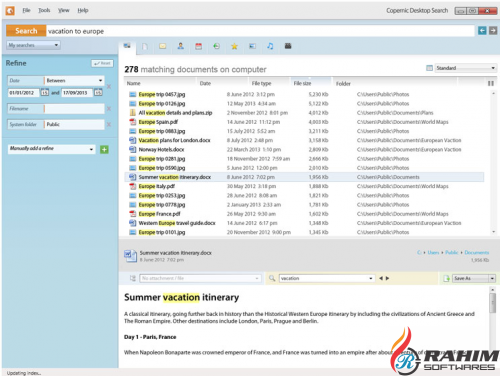Remove the Filename refine filter

[109, 109]
